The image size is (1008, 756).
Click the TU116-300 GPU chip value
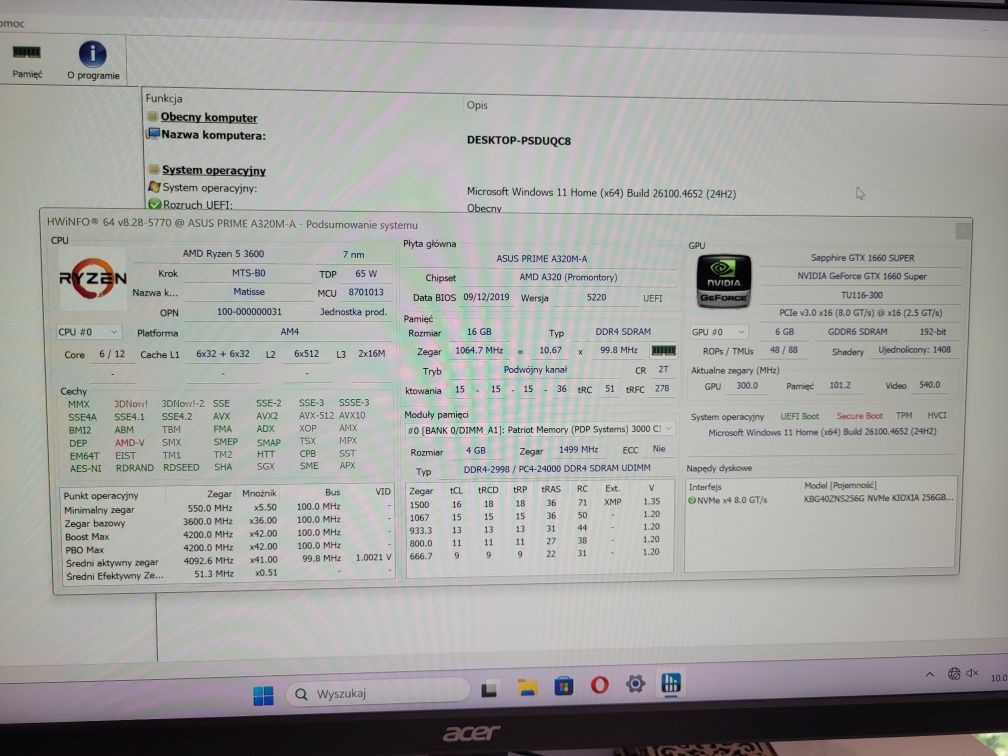tap(862, 295)
